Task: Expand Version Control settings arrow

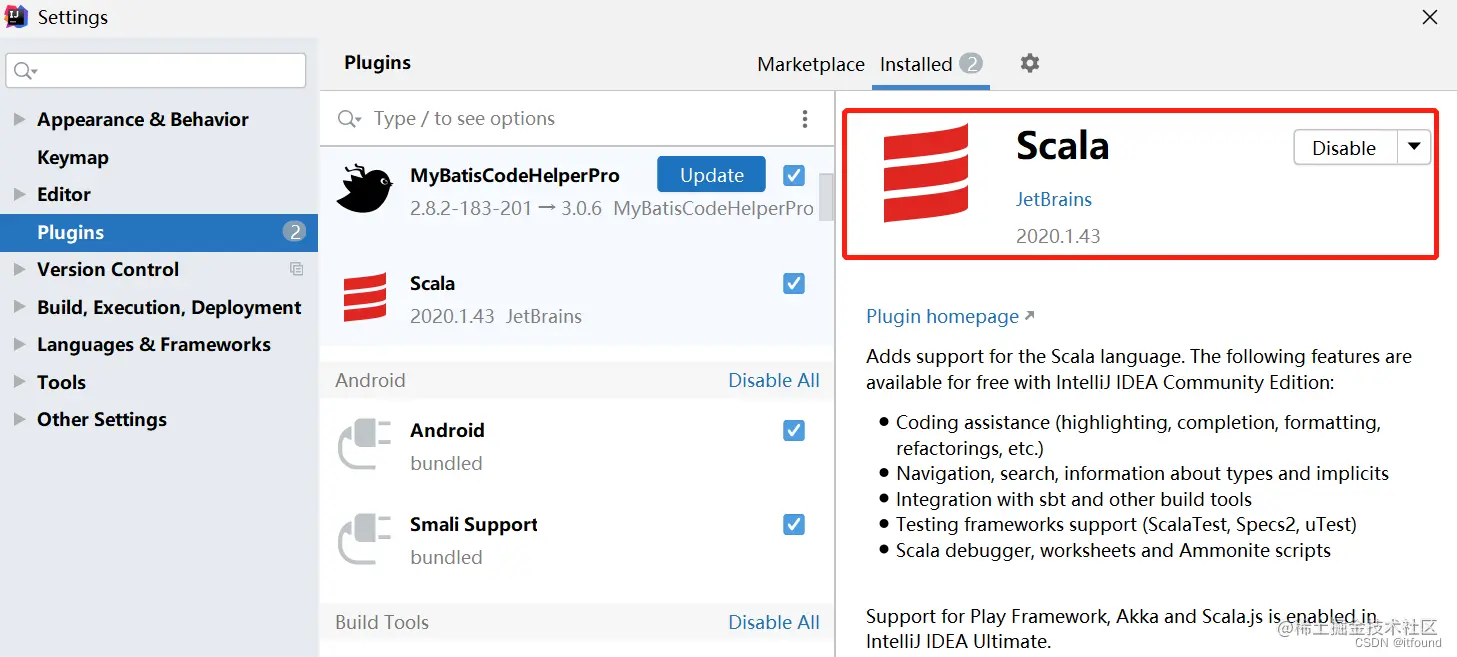Action: [x=19, y=269]
